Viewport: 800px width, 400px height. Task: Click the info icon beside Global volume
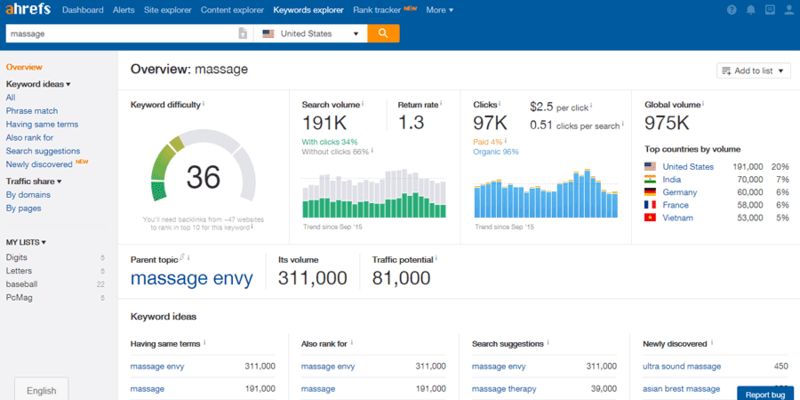(704, 103)
